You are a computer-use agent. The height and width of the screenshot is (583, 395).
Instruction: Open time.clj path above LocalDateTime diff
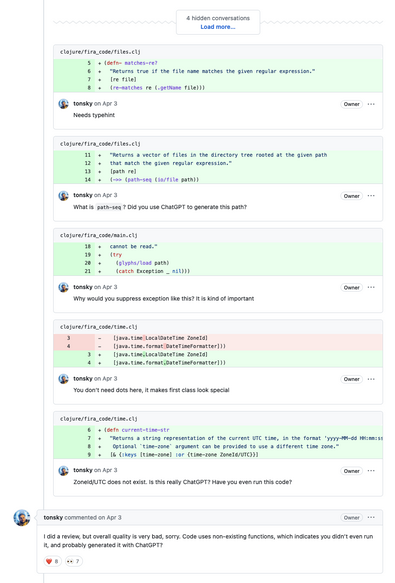99,326
